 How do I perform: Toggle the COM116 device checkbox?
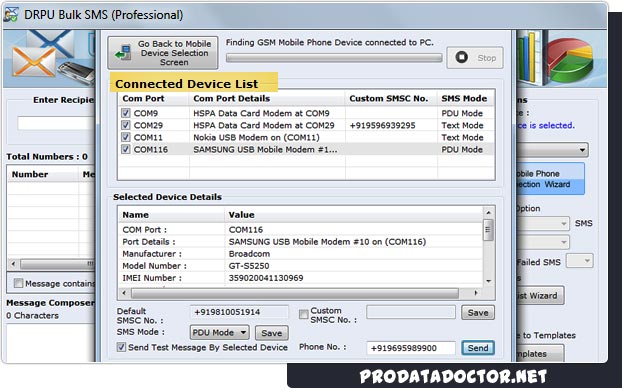point(126,150)
